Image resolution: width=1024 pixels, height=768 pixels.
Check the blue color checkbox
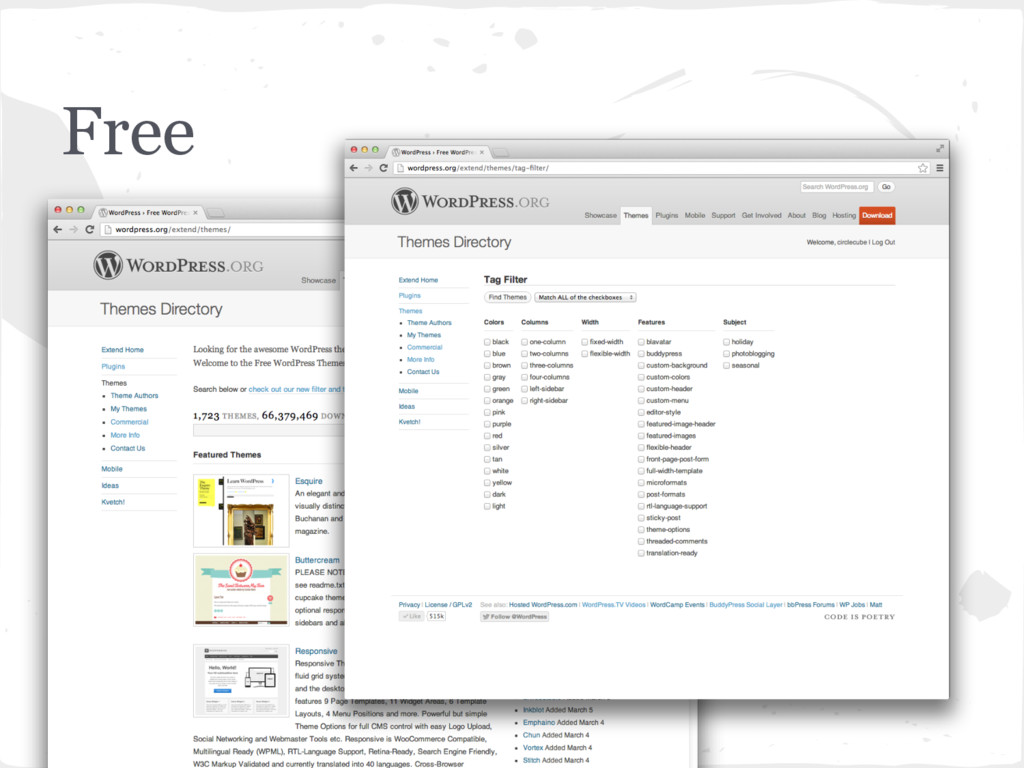click(487, 353)
